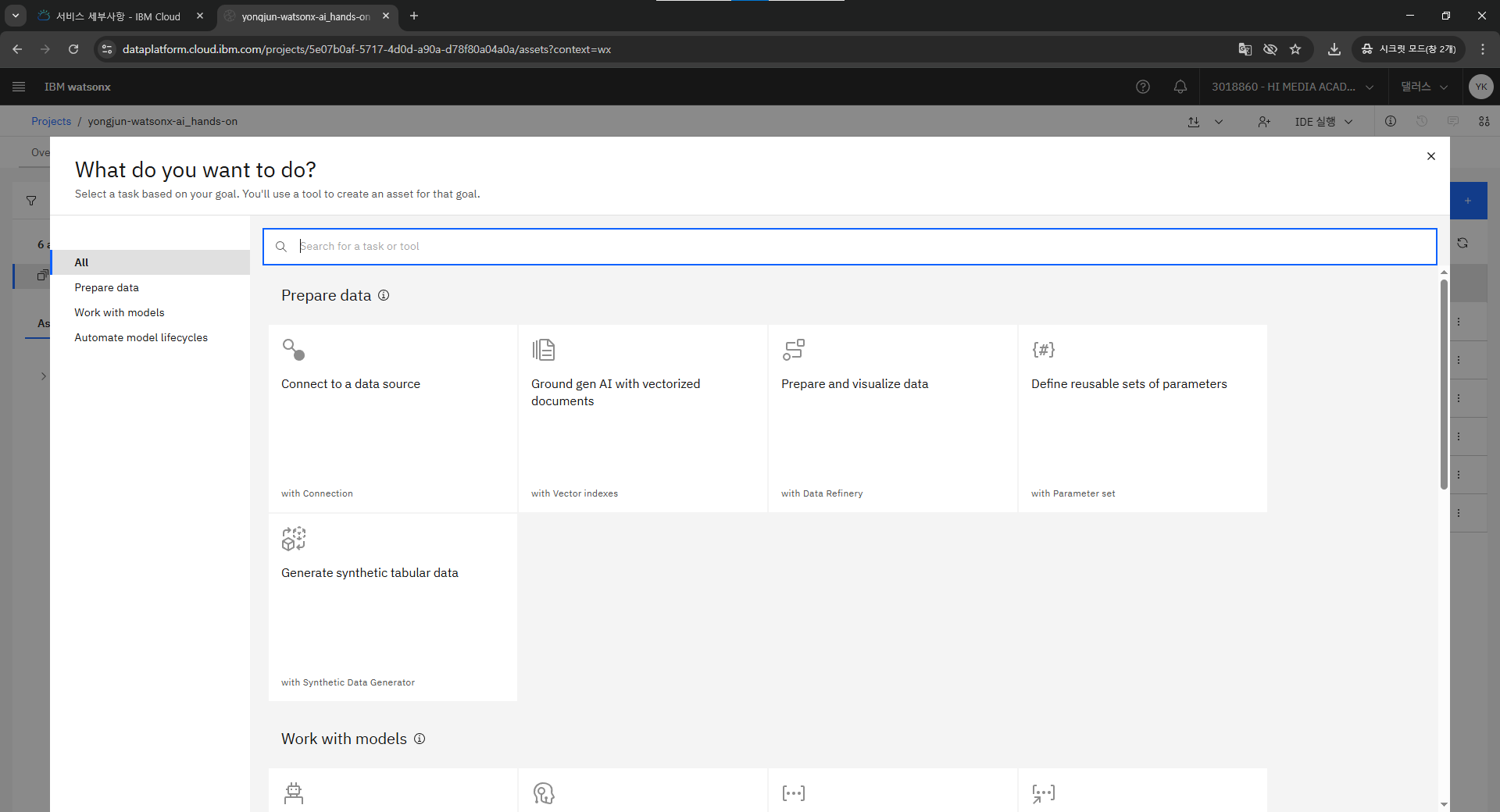The width and height of the screenshot is (1500, 812).
Task: Click the vectorized documents icon
Action: pos(544,350)
